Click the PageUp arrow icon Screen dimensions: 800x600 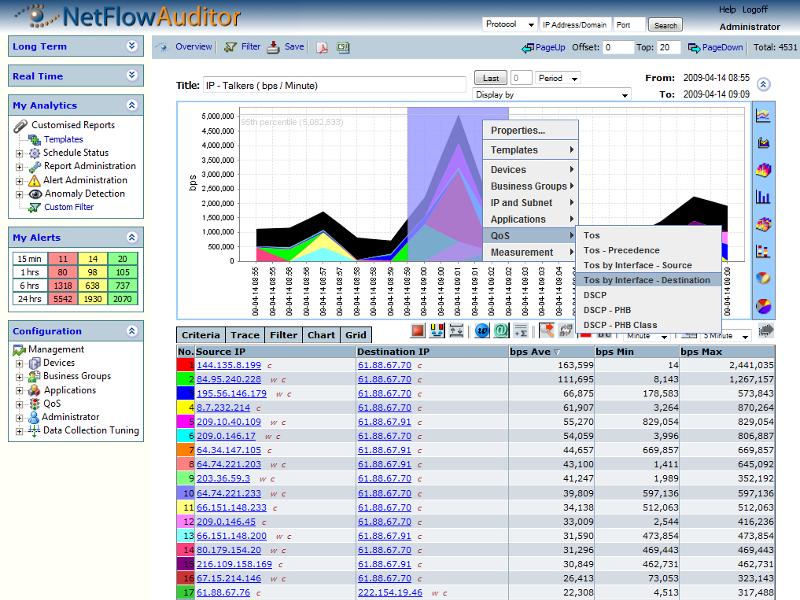point(528,48)
